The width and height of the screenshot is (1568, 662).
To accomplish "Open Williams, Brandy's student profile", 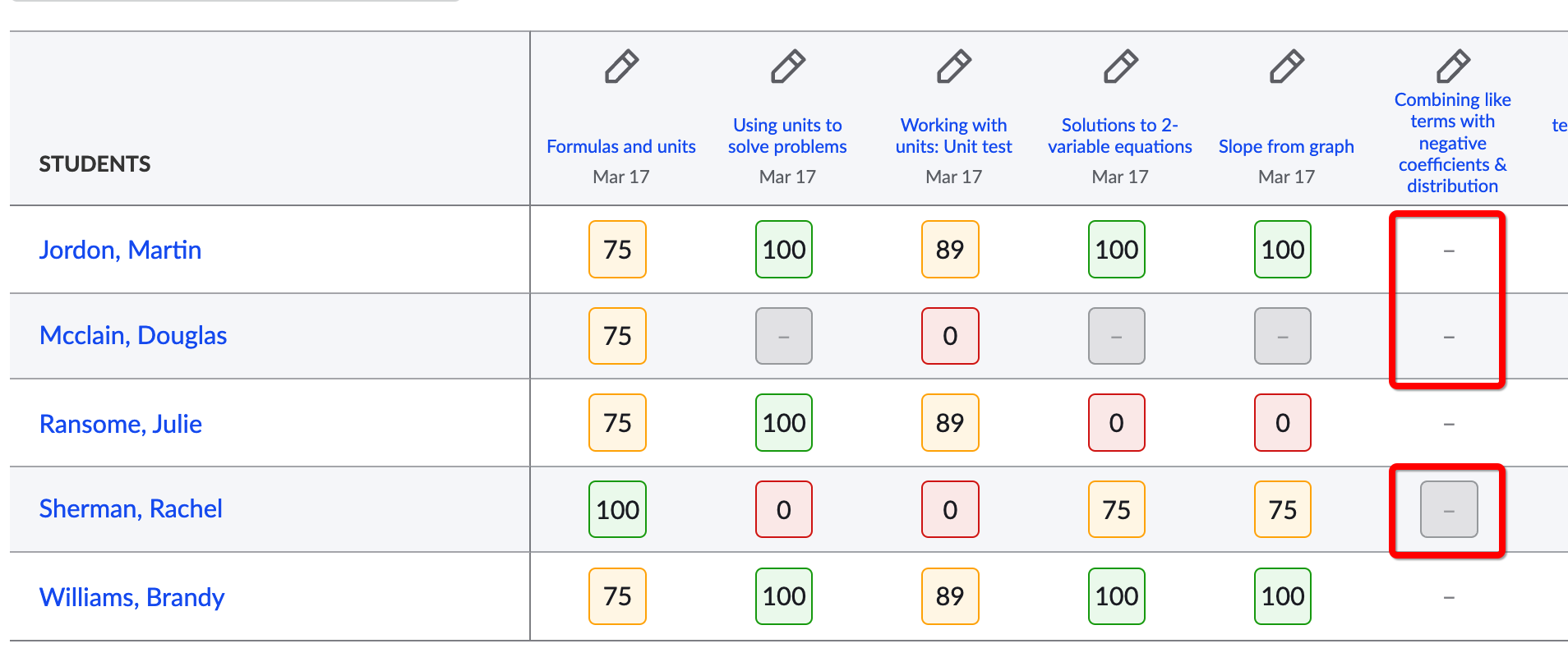I will click(131, 597).
